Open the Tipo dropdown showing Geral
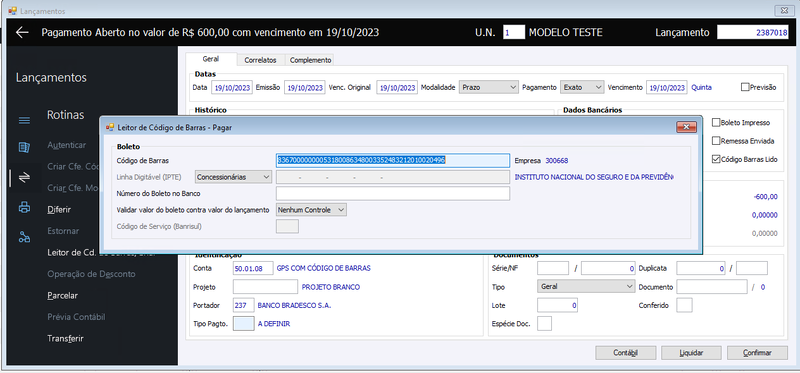The image size is (800, 373). pos(586,287)
